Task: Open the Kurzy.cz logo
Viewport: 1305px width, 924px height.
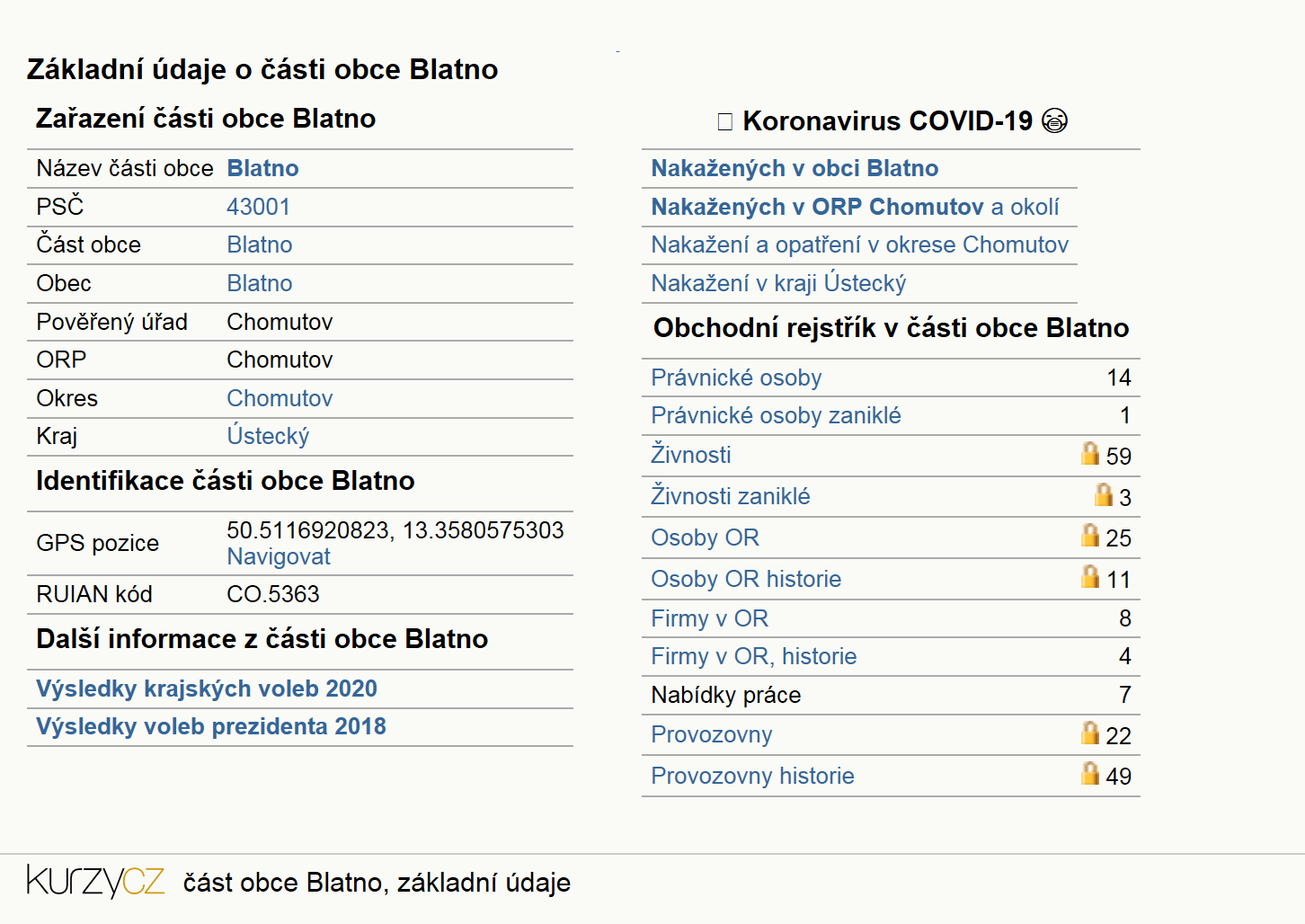Action: coord(95,881)
